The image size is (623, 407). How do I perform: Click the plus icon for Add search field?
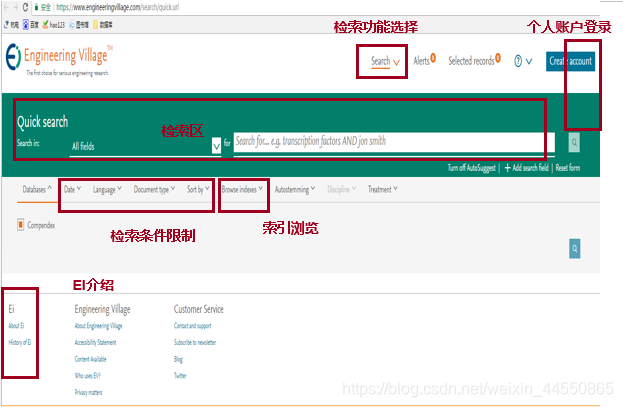pos(507,168)
